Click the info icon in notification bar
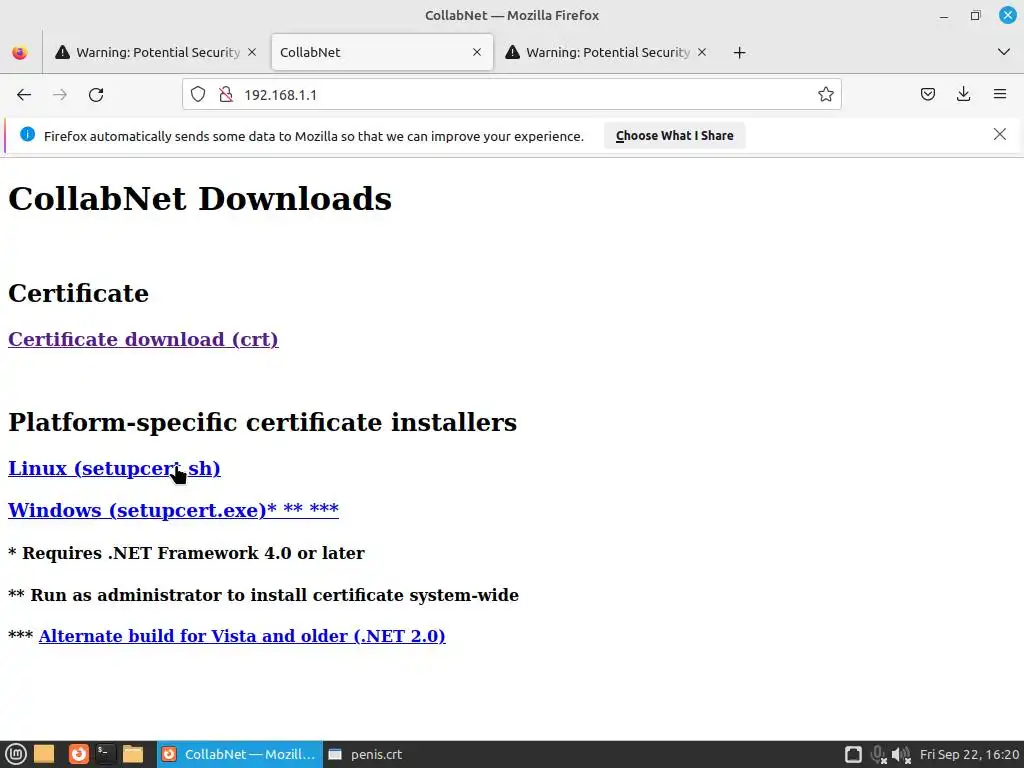This screenshot has height=768, width=1024. click(27, 135)
